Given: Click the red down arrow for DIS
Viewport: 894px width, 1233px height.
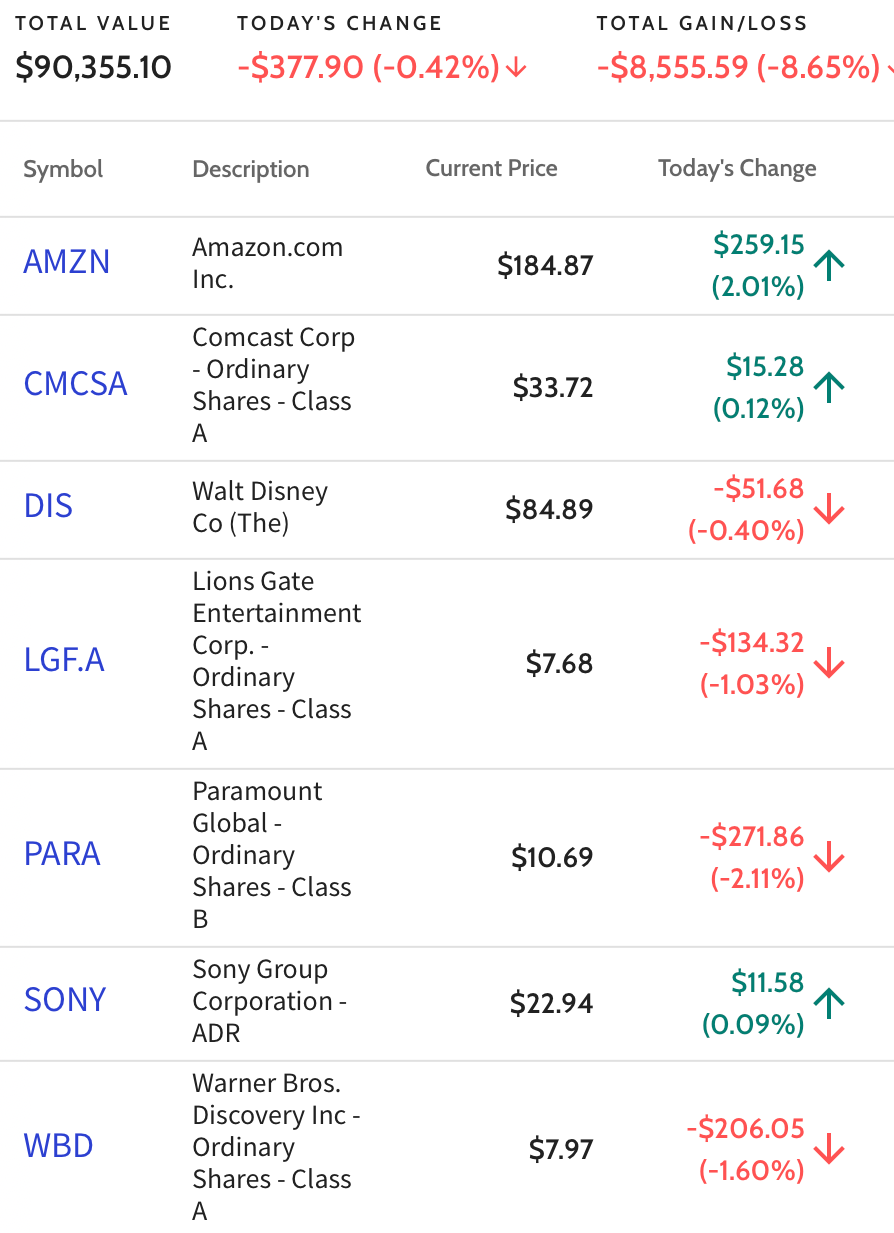Looking at the screenshot, I should [829, 510].
